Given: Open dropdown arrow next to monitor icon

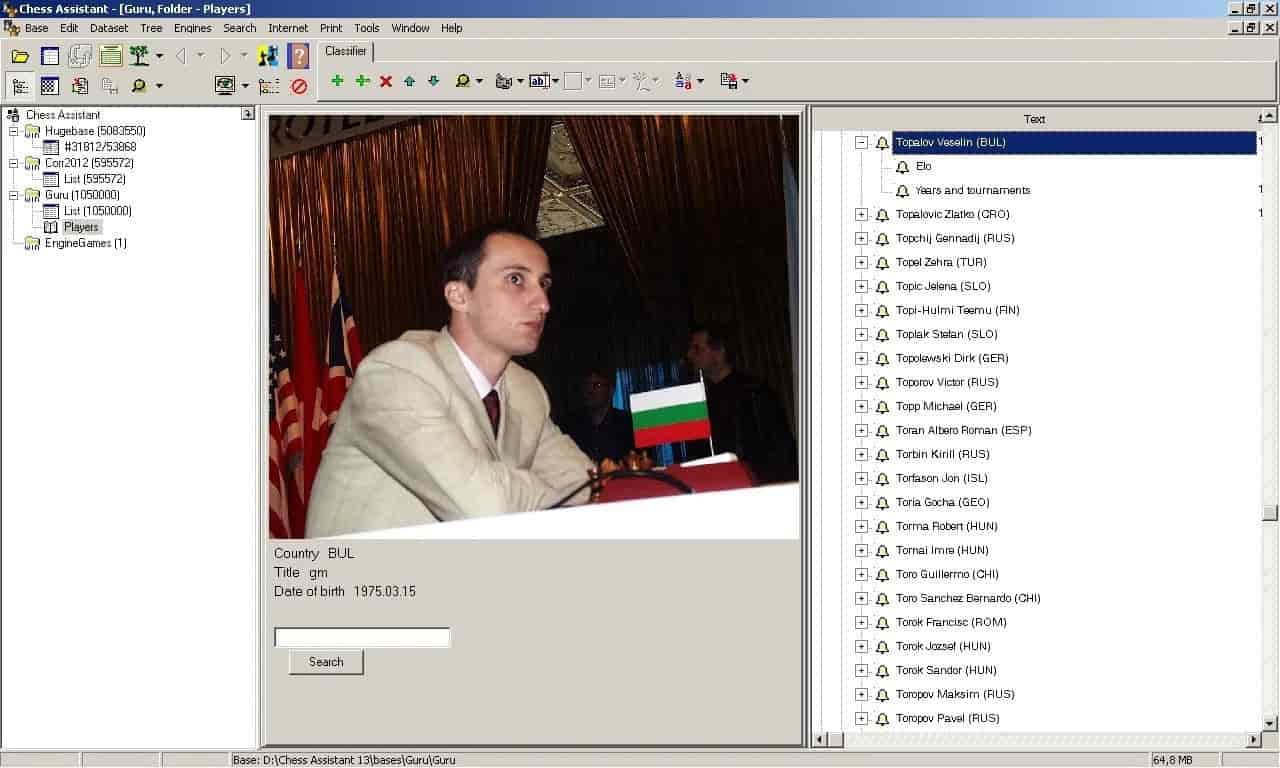Looking at the screenshot, I should [245, 86].
